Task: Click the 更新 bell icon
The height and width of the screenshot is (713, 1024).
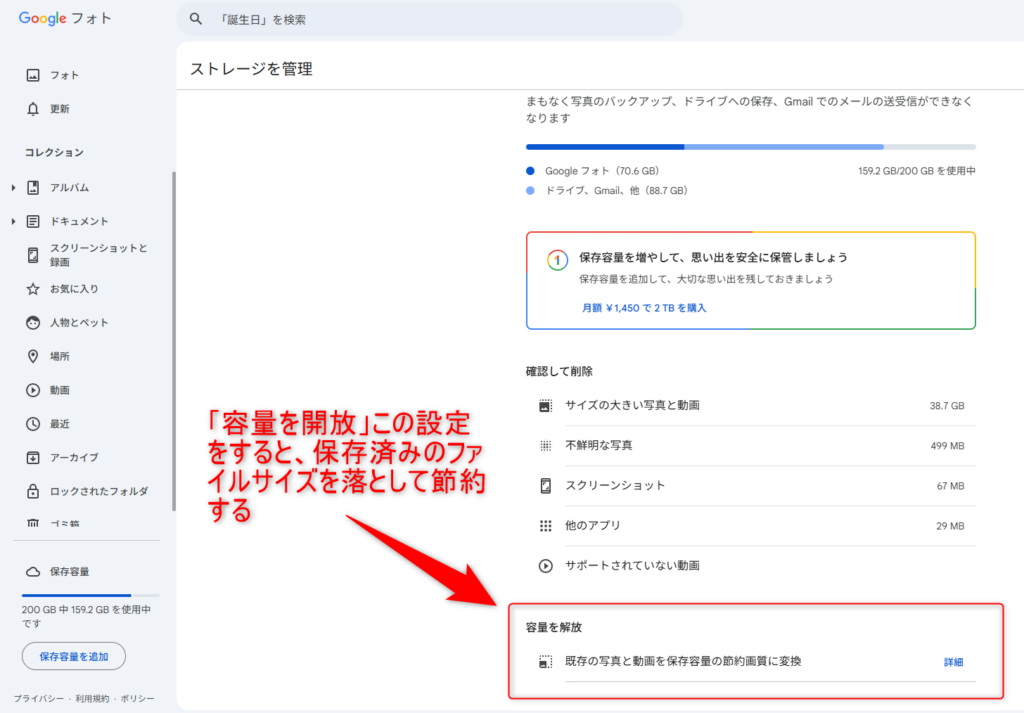Action: (33, 109)
